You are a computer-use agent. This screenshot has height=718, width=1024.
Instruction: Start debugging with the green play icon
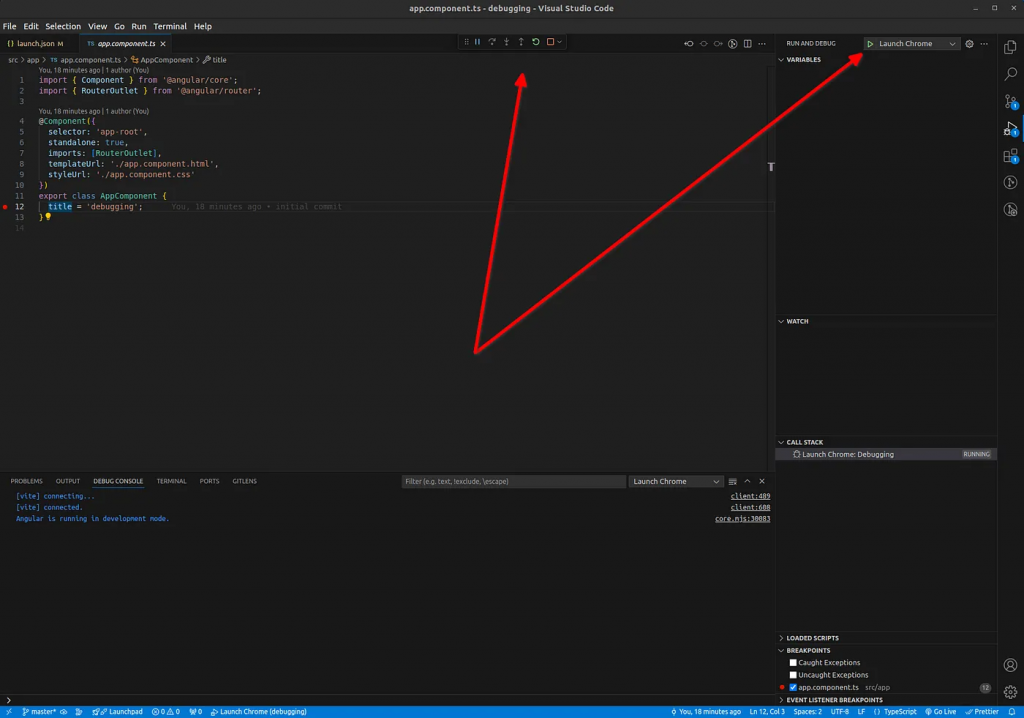pyautogui.click(x=870, y=44)
